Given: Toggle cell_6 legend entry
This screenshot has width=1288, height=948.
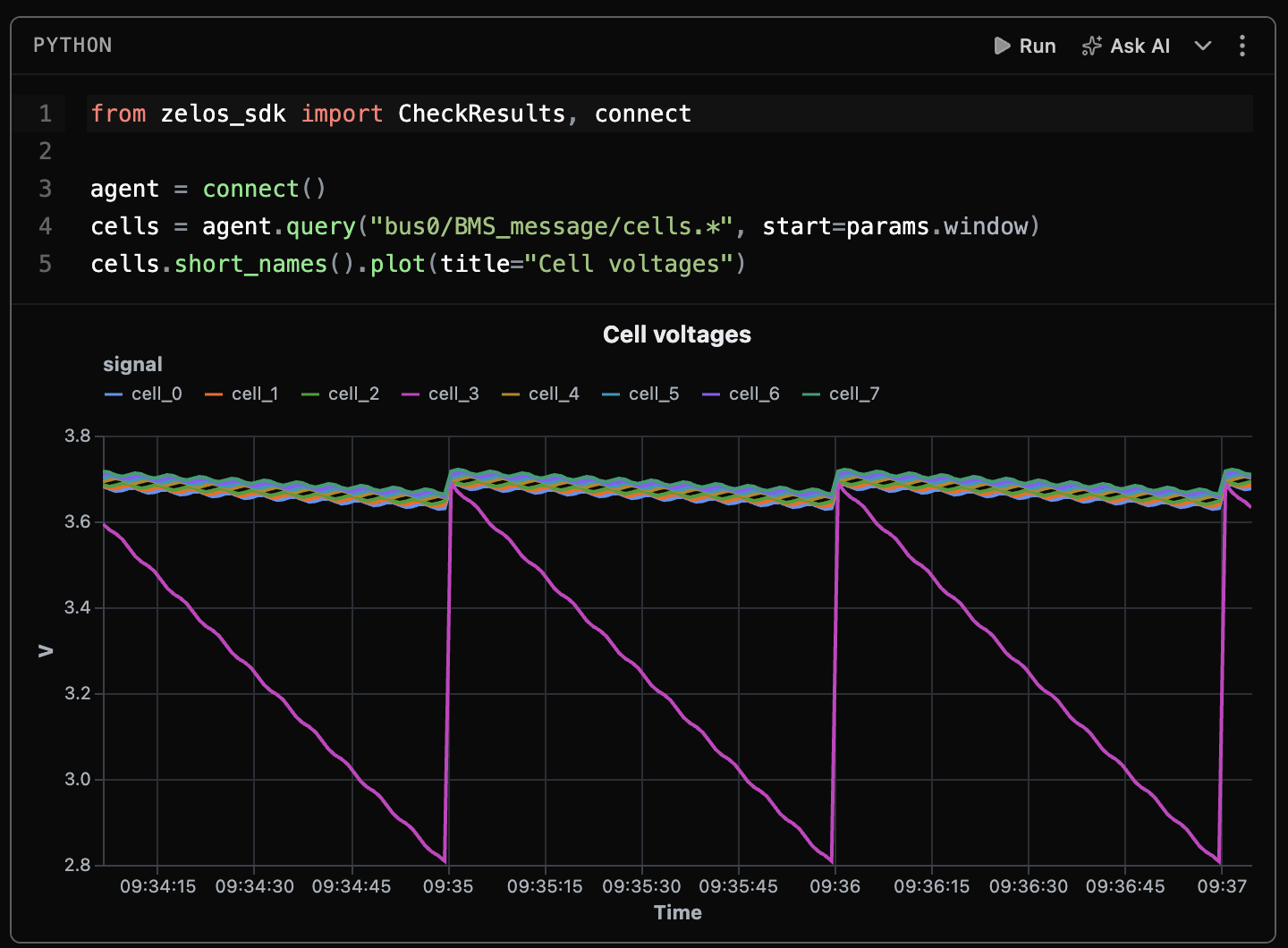Looking at the screenshot, I should 741,394.
